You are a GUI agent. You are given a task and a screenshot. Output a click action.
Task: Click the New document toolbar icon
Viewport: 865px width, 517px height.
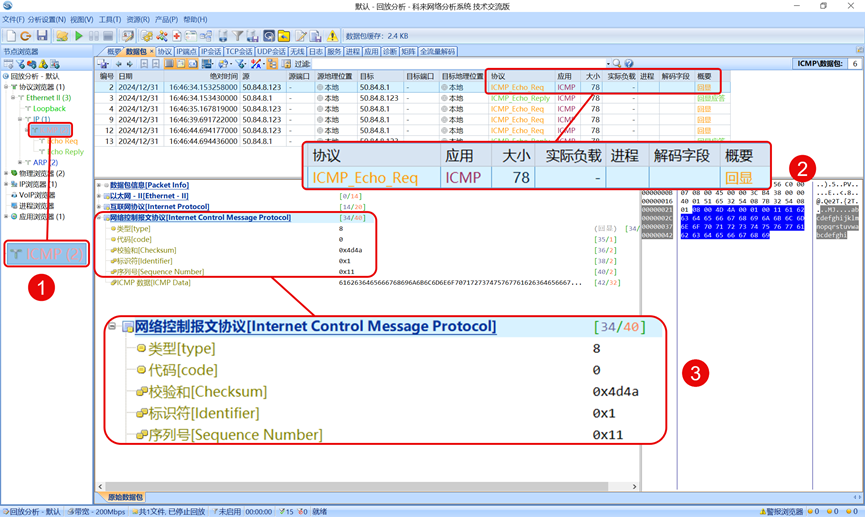coord(11,36)
